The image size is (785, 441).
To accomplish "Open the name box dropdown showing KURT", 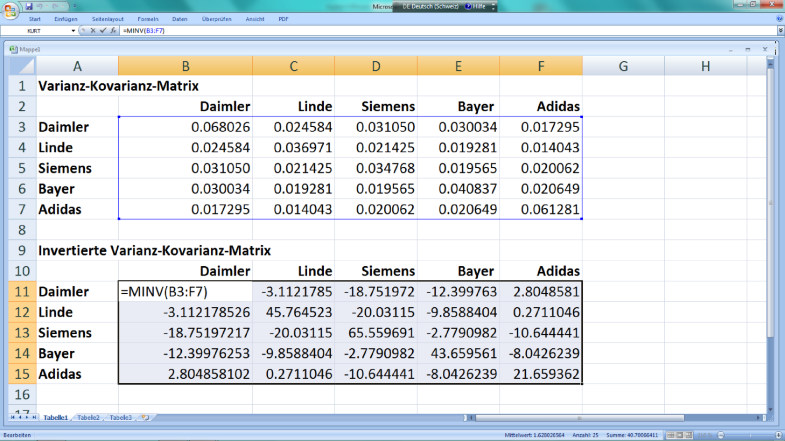I will (x=73, y=31).
